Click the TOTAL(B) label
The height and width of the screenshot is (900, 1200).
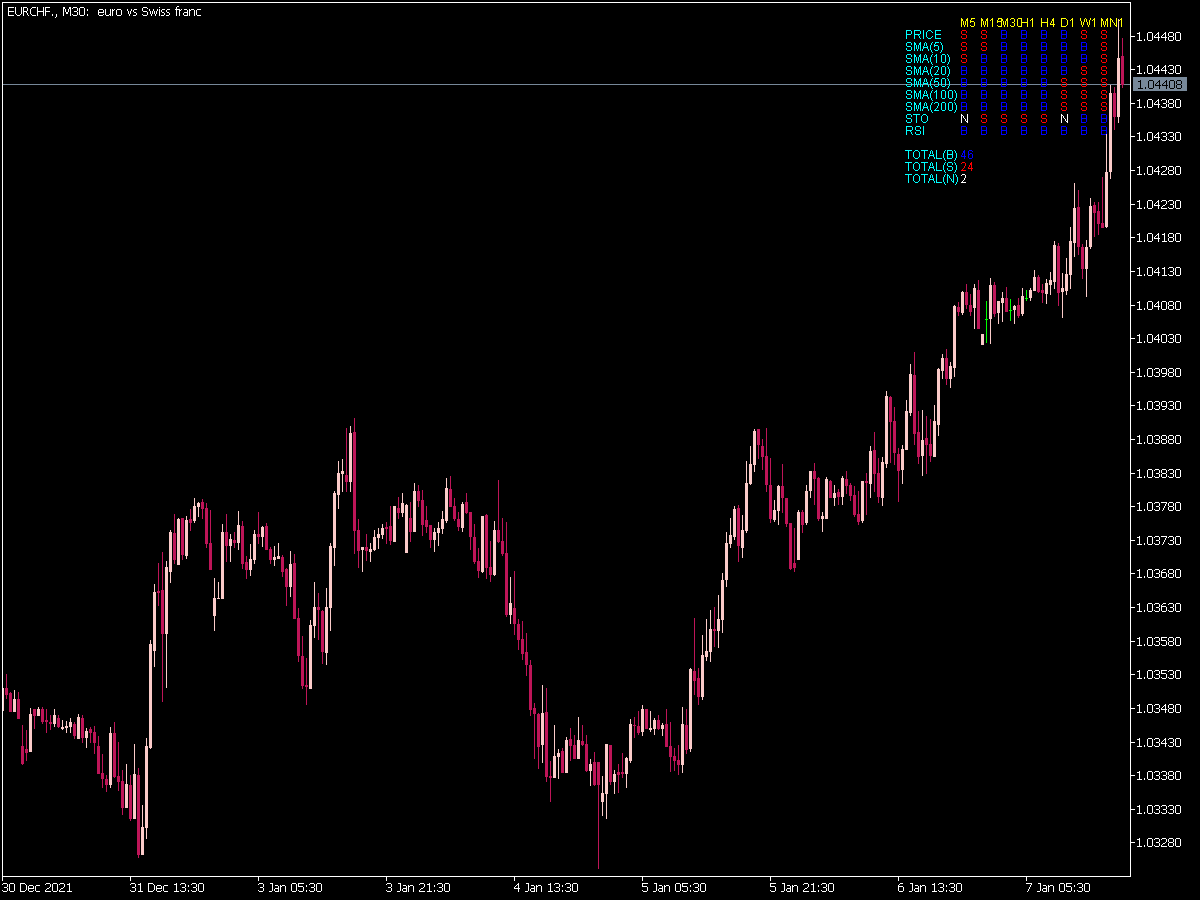click(x=931, y=155)
